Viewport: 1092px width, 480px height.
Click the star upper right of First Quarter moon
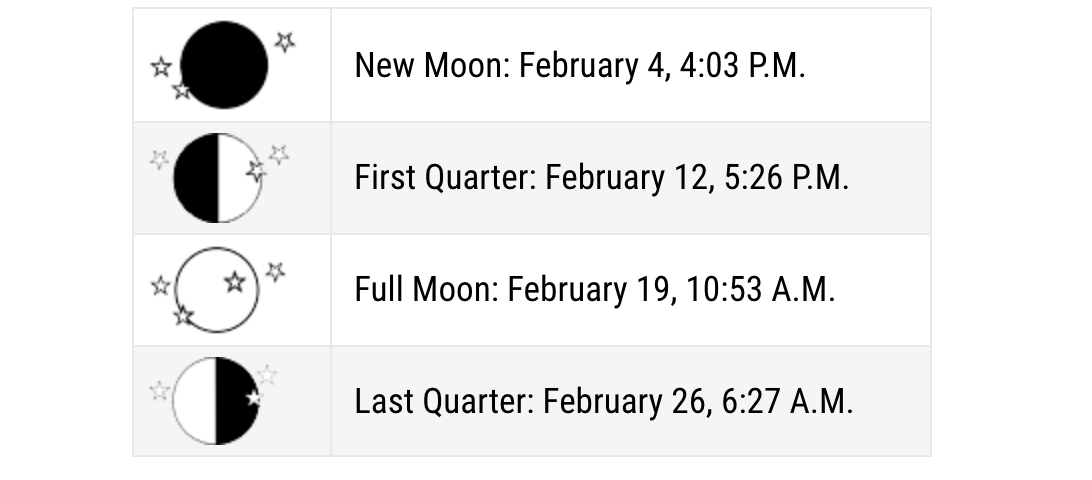(x=279, y=154)
